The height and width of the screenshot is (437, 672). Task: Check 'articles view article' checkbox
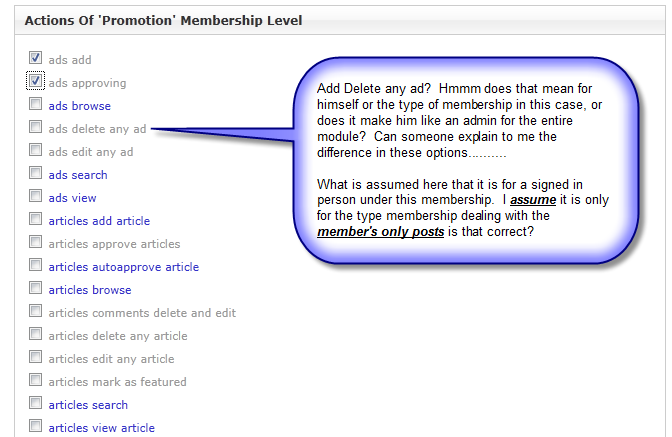point(36,427)
